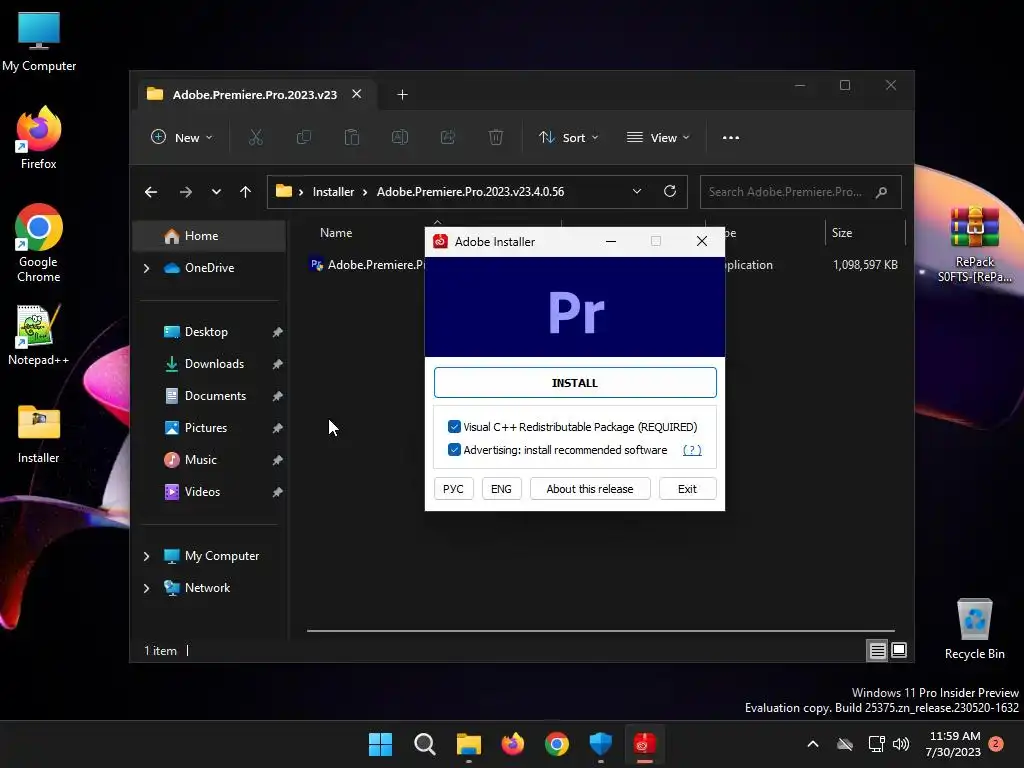
Task: Open the Sort dropdown menu
Action: click(568, 138)
